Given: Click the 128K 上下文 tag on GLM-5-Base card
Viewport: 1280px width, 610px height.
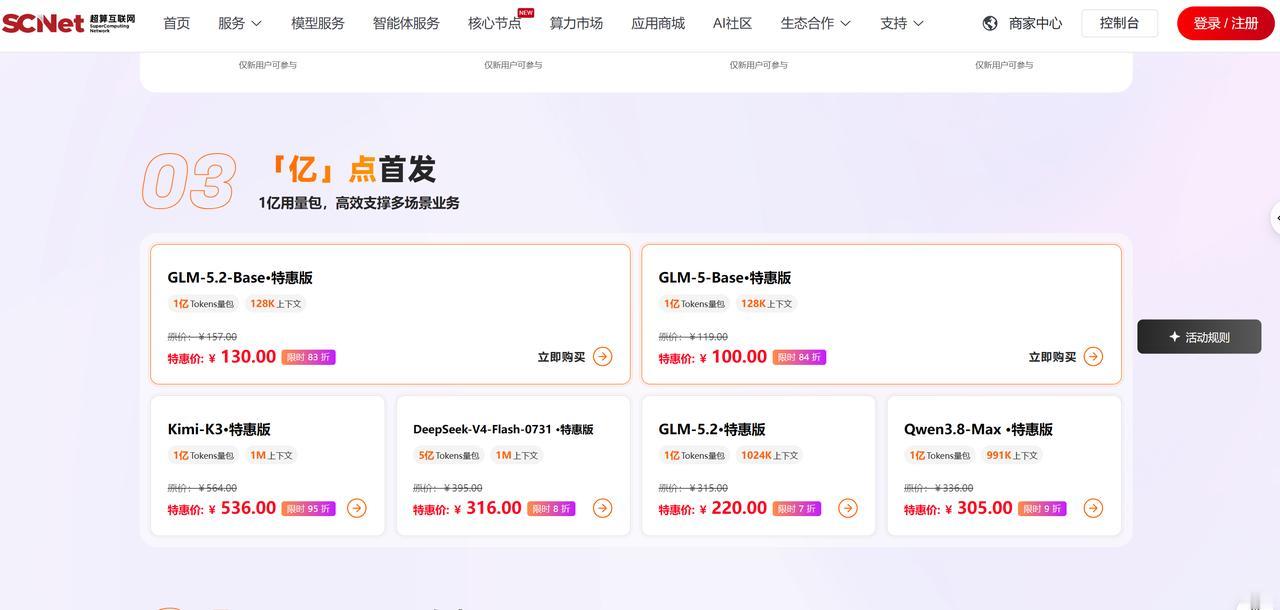Looking at the screenshot, I should pos(766,304).
